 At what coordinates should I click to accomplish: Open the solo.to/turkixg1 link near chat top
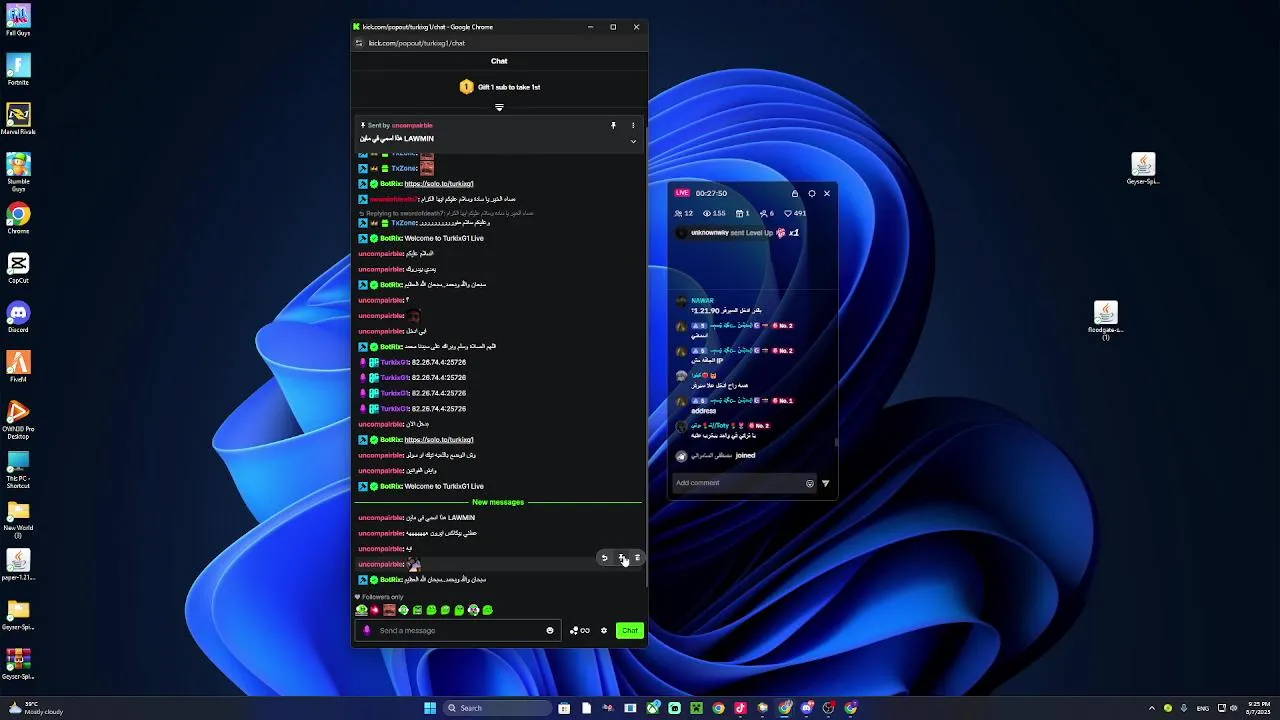click(x=439, y=184)
